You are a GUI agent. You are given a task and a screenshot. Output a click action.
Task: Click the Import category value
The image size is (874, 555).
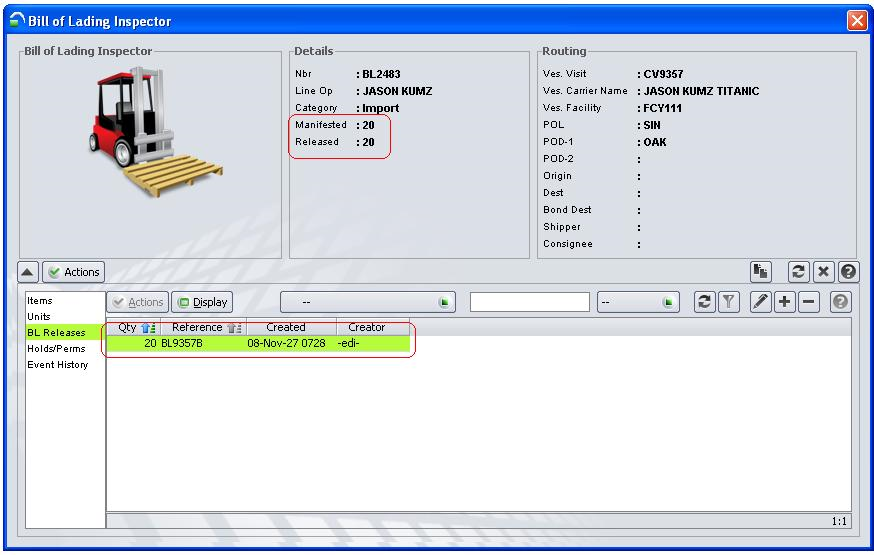tap(381, 108)
